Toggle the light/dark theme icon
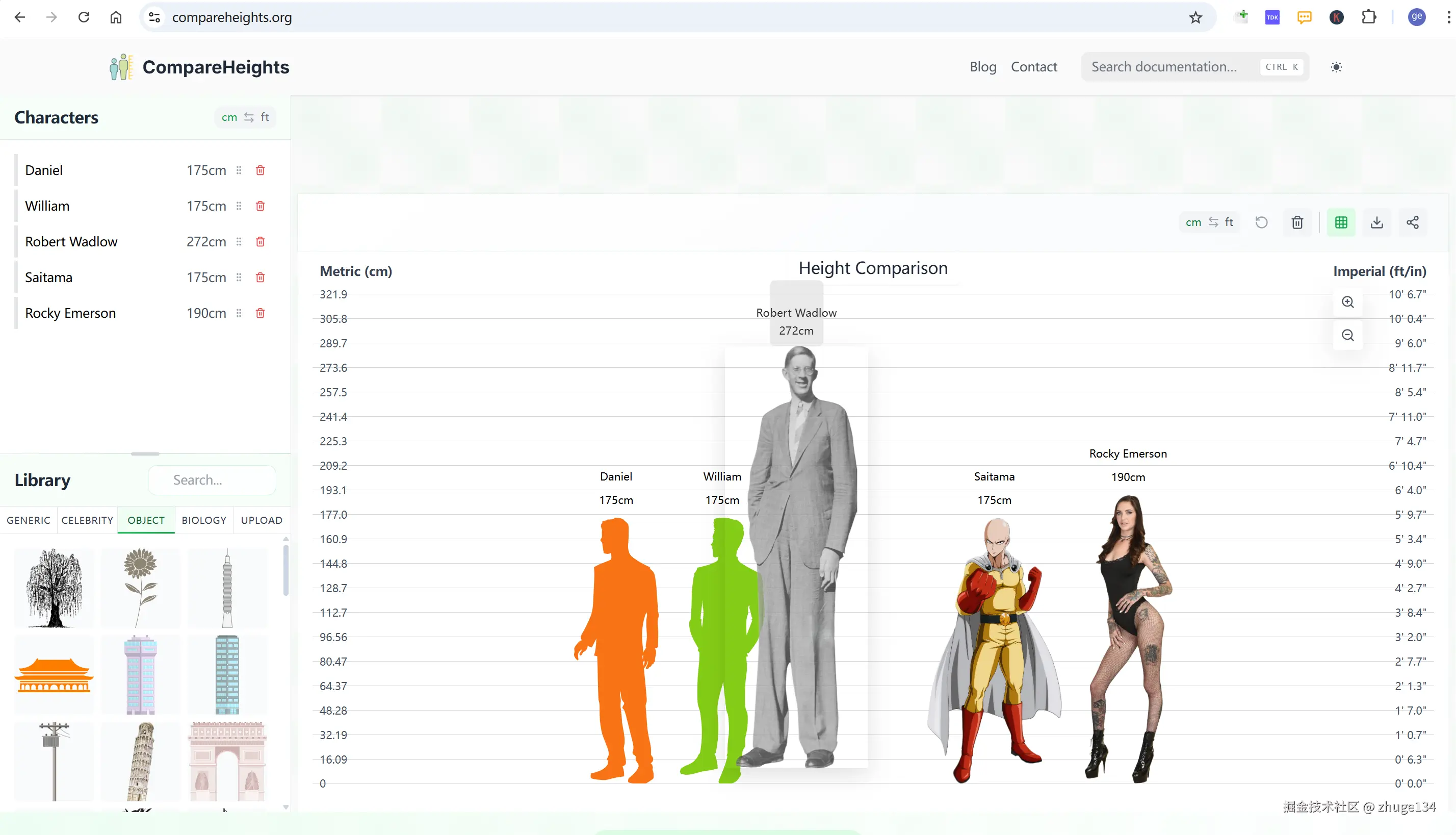 1336,67
